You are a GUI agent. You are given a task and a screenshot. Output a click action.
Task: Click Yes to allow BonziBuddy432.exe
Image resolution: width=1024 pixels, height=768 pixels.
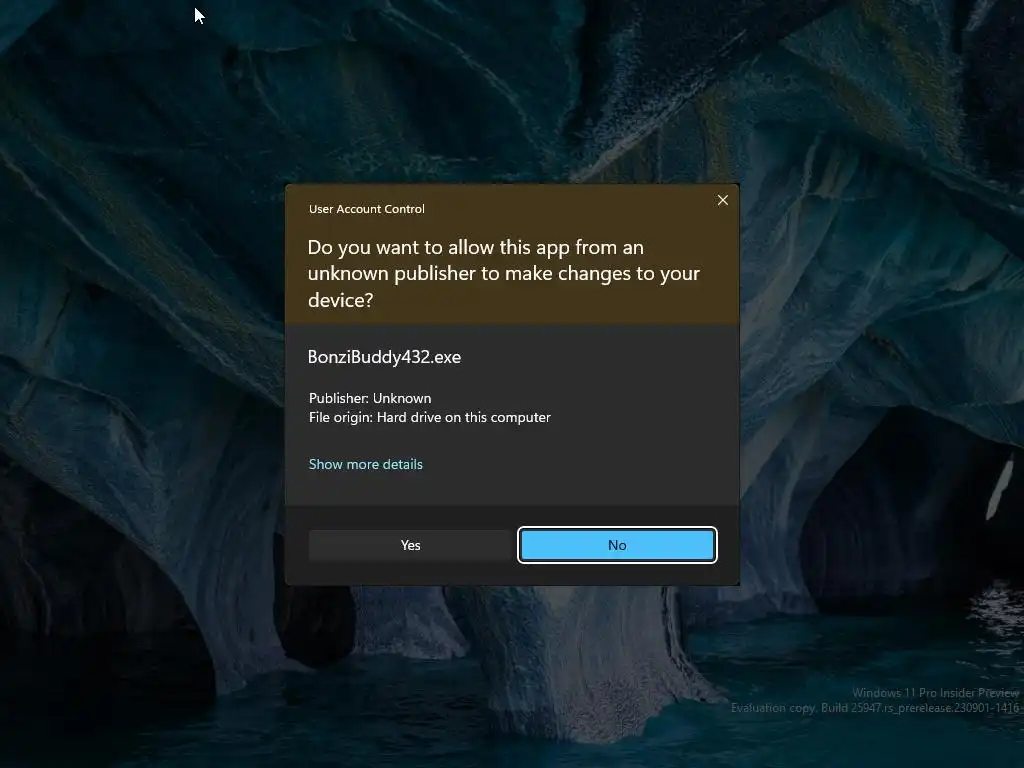point(410,545)
